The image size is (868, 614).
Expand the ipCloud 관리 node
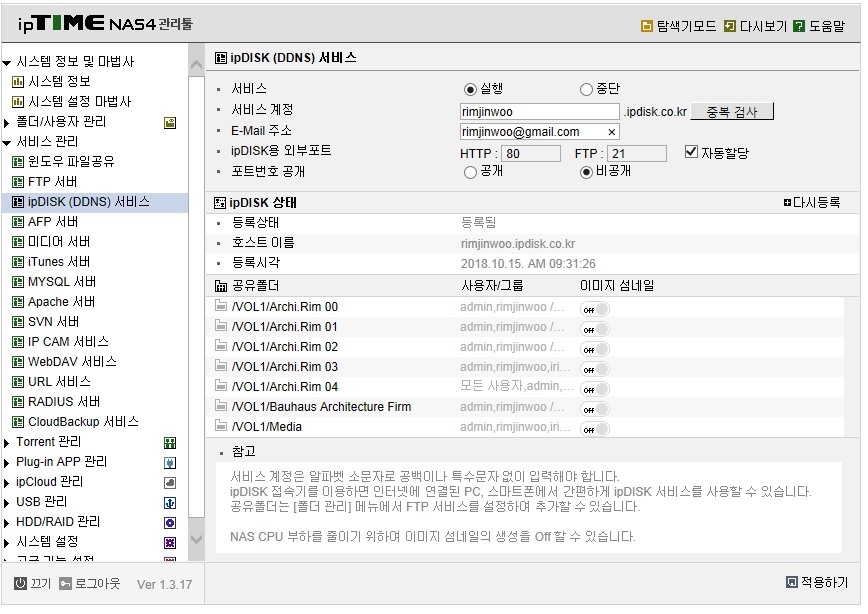(x=7, y=483)
